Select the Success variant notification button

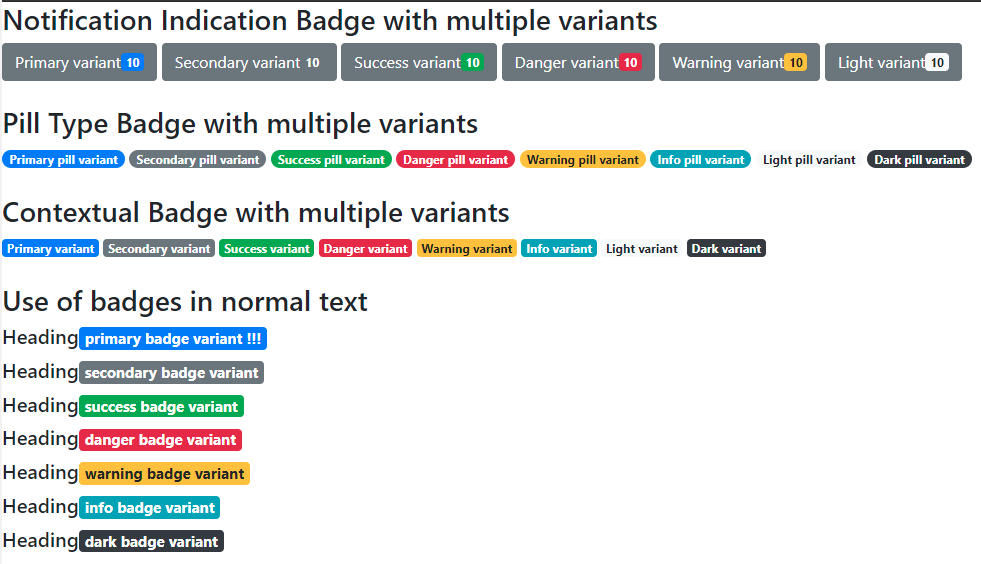point(418,62)
